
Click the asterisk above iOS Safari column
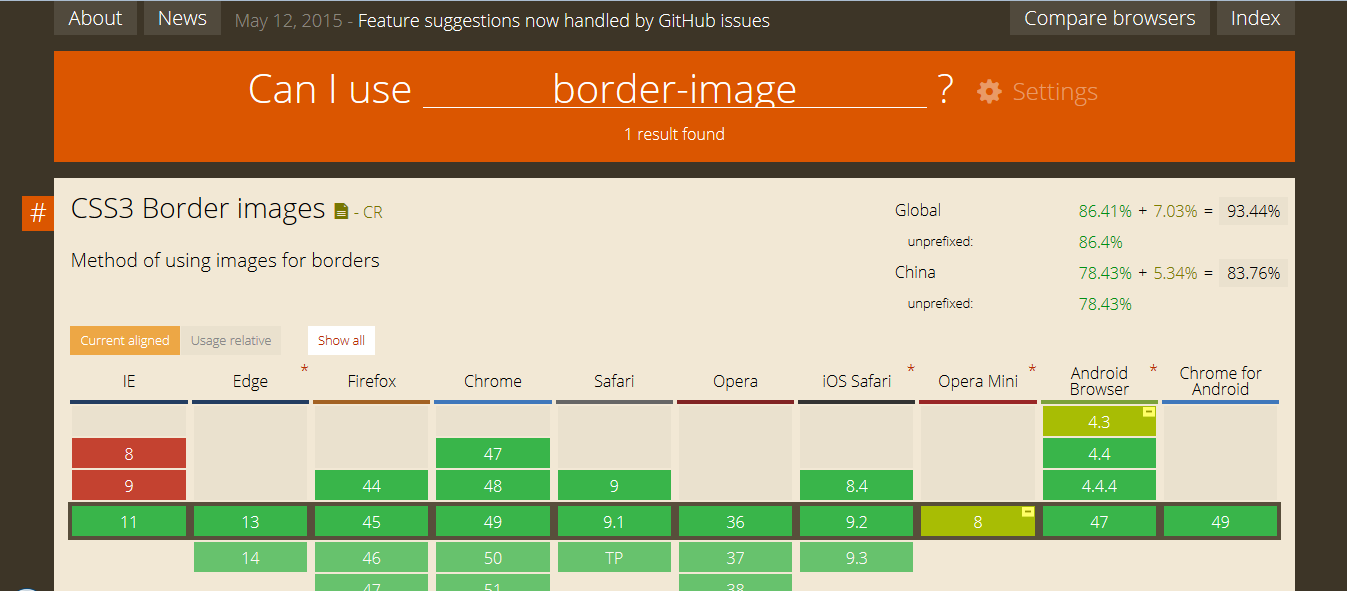click(911, 368)
